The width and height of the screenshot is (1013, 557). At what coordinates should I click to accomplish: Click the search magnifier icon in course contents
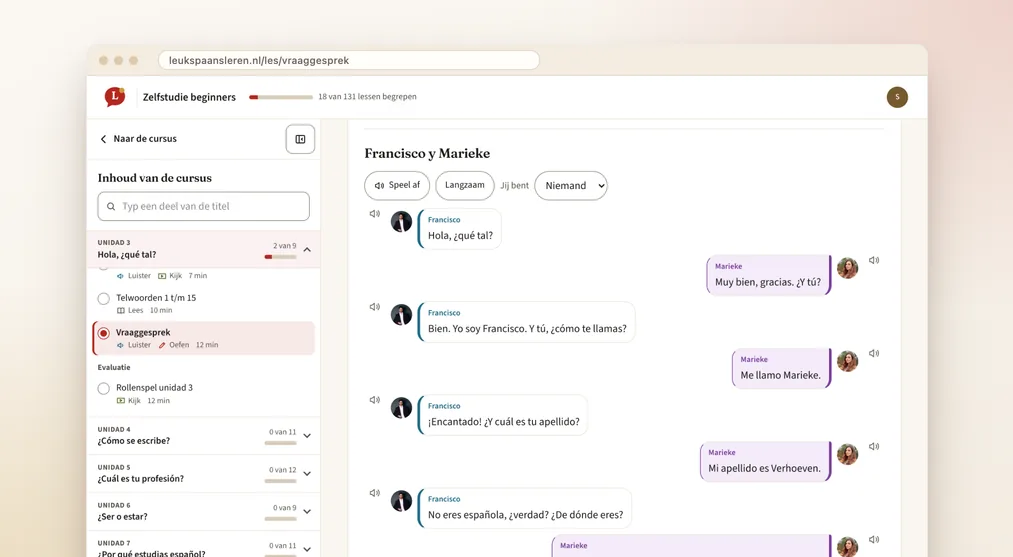pos(111,207)
